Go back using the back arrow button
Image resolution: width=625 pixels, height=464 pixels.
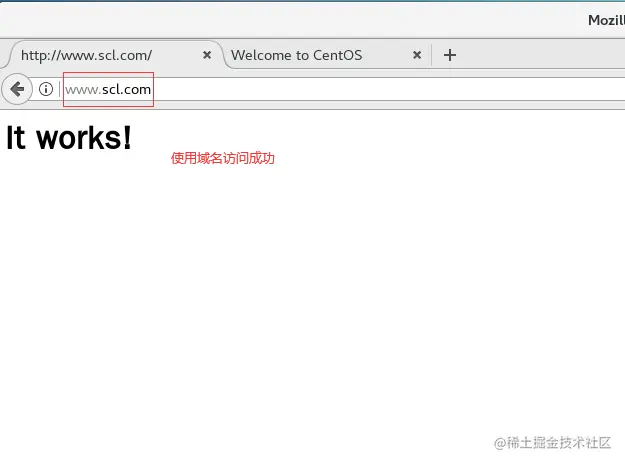pyautogui.click(x=17, y=89)
